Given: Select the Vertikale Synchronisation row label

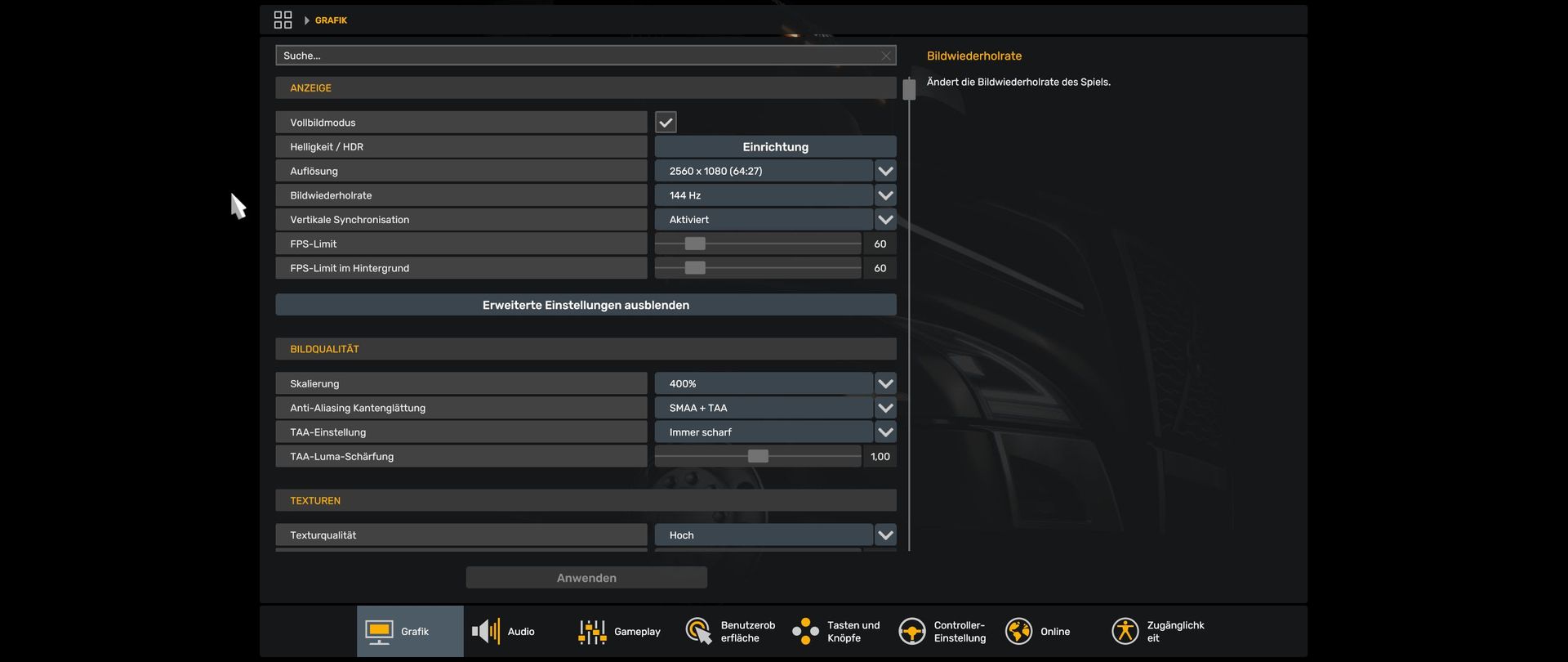Looking at the screenshot, I should click(x=461, y=220).
